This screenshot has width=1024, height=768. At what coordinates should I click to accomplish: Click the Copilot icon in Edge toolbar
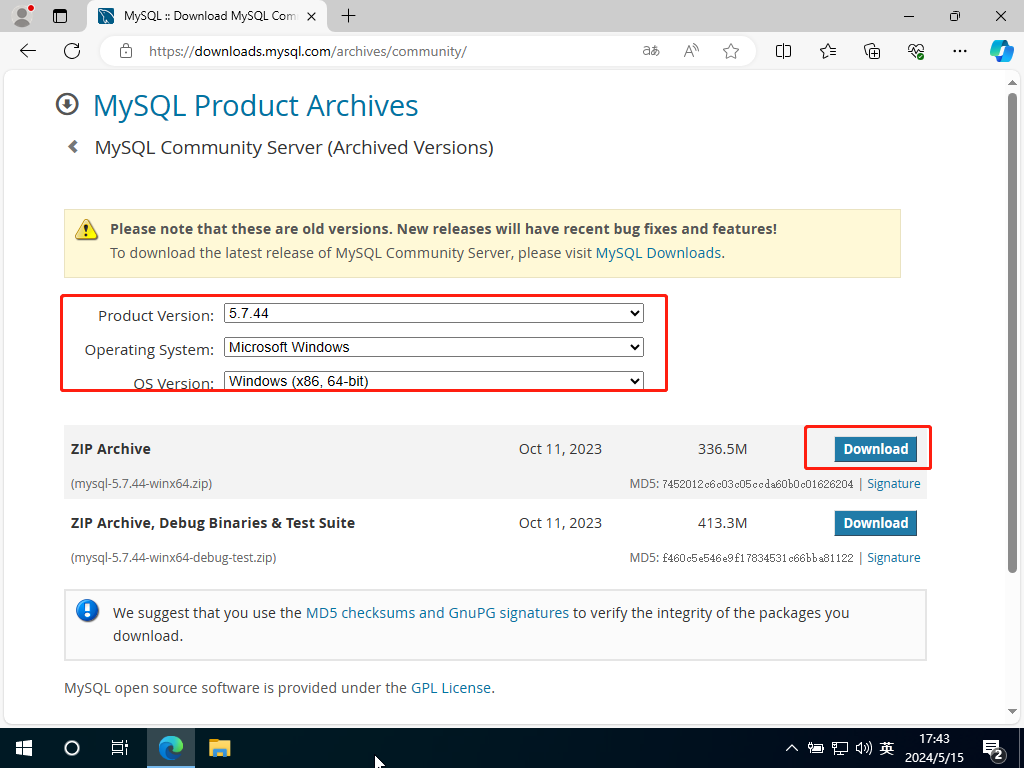(x=1001, y=51)
